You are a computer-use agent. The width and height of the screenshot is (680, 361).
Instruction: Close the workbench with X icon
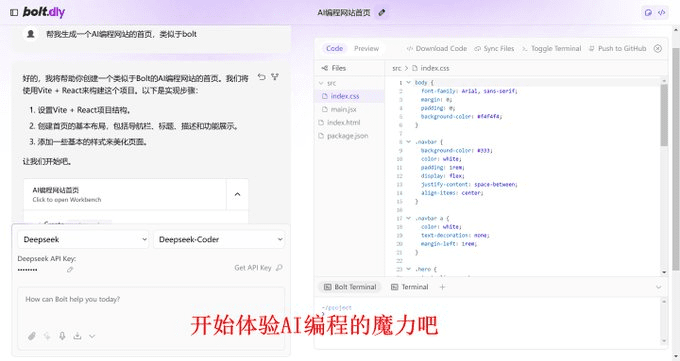[658, 49]
